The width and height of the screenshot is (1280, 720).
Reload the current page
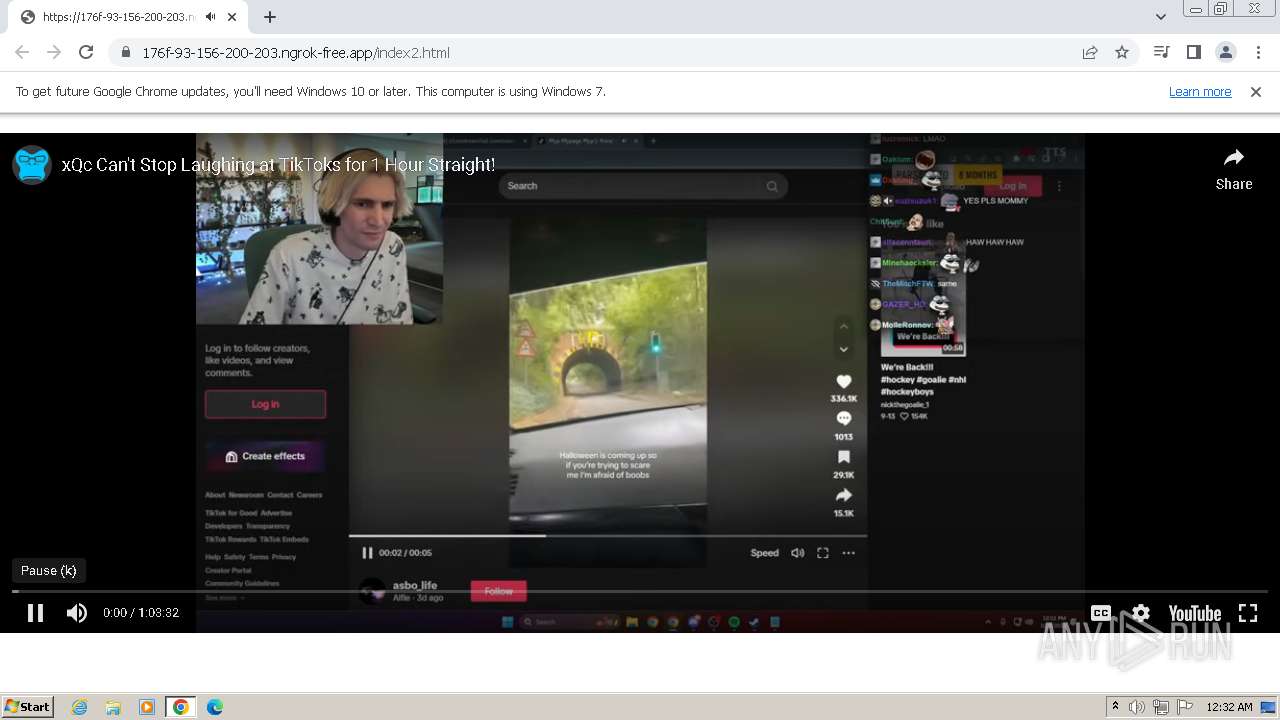click(86, 52)
